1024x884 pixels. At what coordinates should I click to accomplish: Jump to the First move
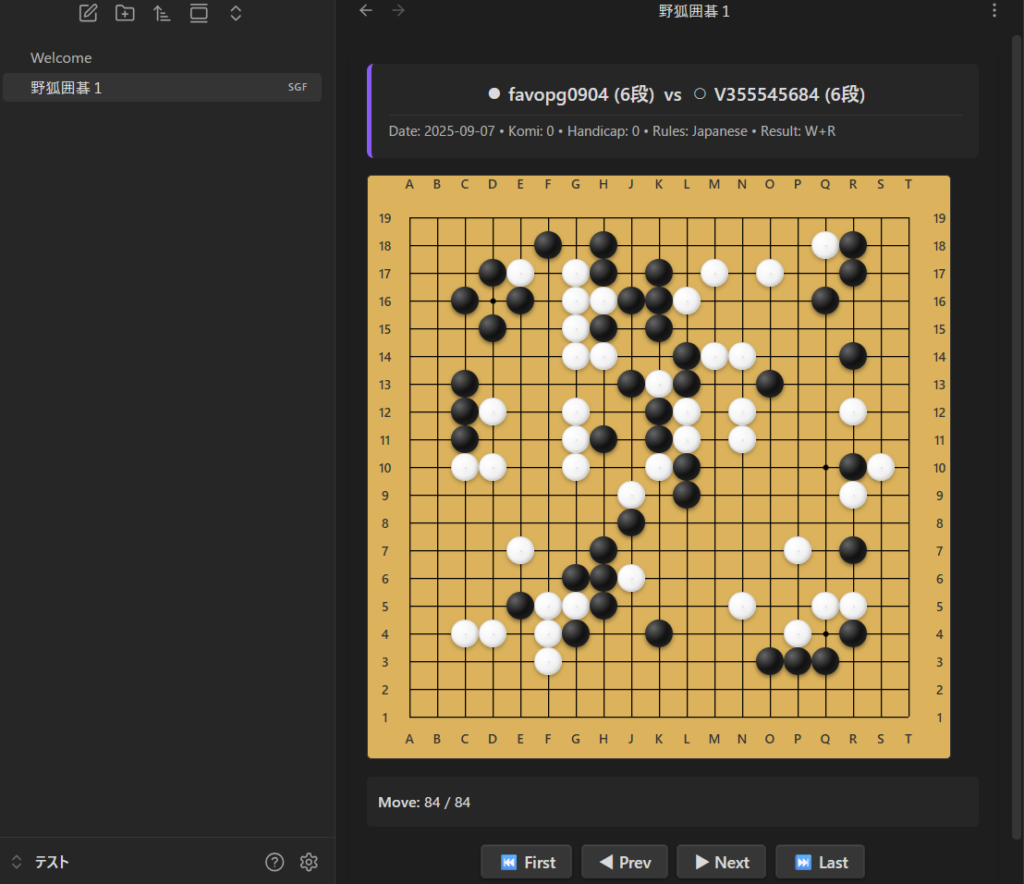coord(526,862)
